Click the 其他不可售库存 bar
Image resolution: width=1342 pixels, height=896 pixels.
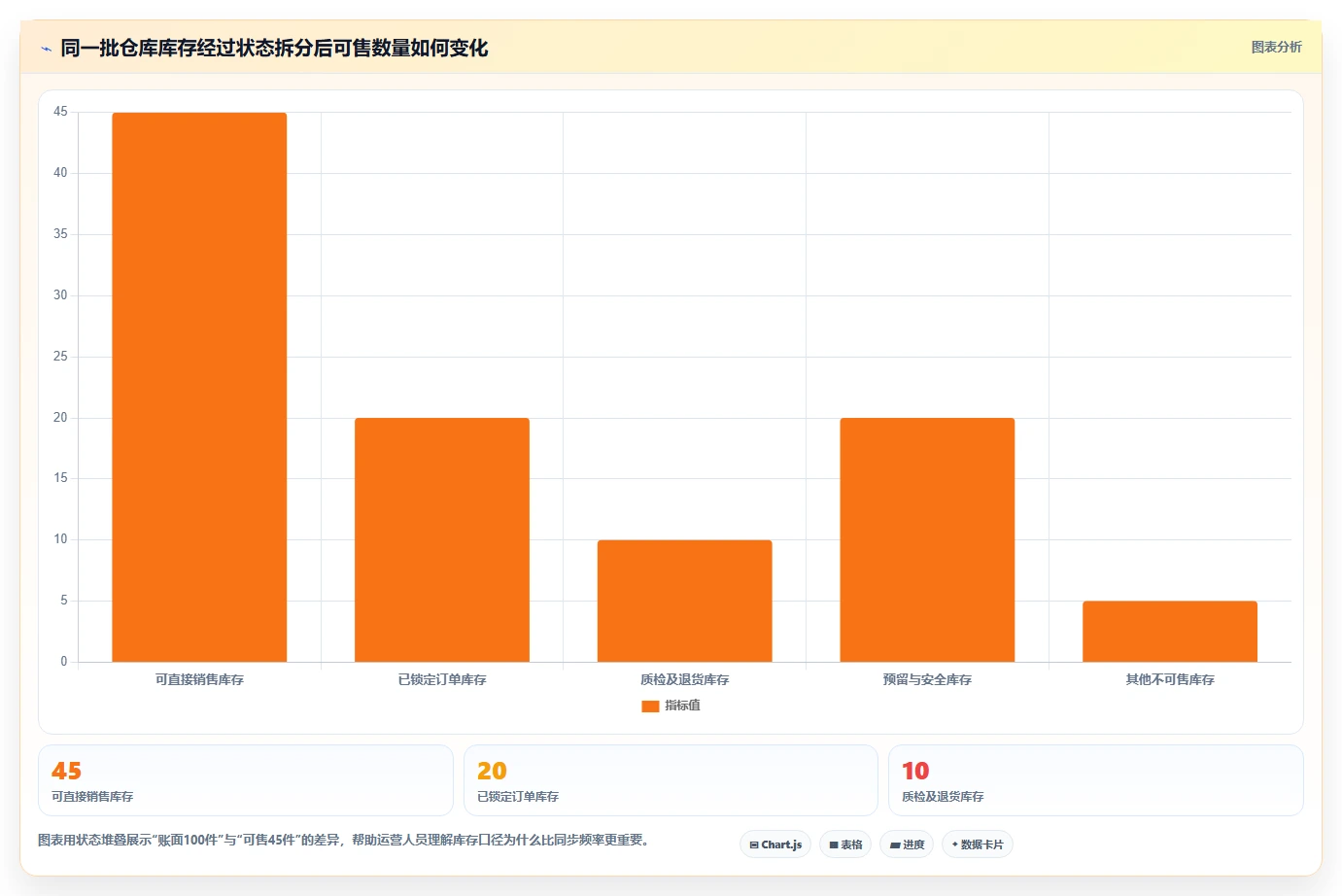(1170, 632)
